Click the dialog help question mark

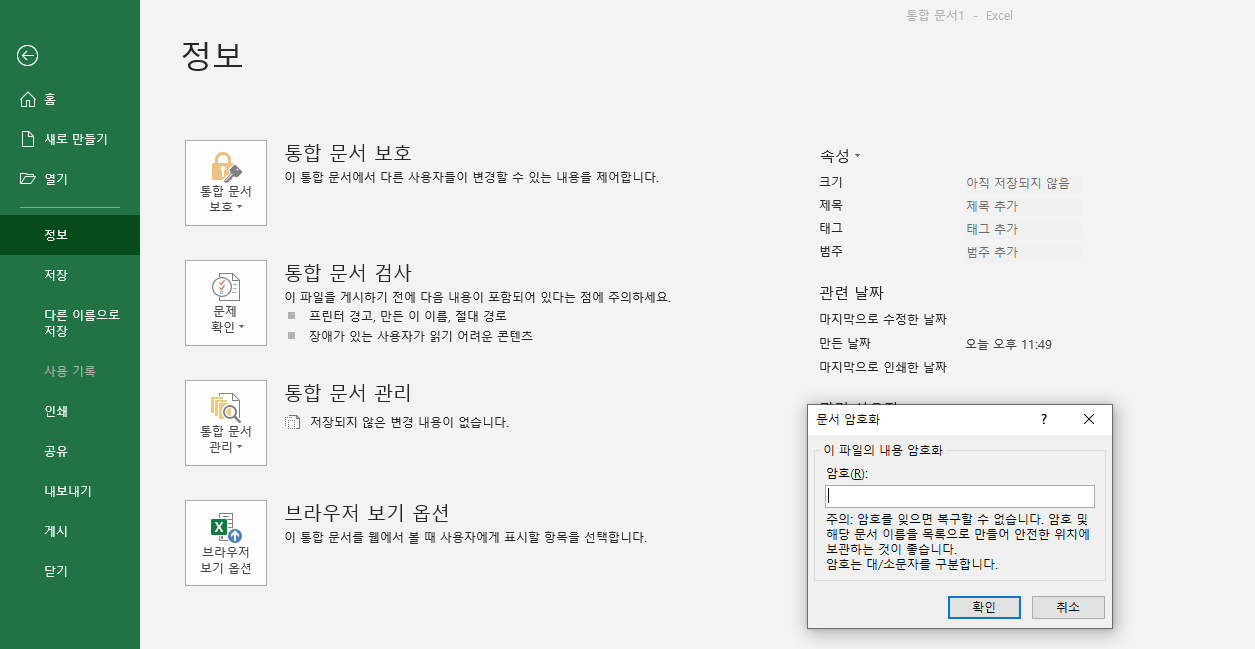(1044, 419)
